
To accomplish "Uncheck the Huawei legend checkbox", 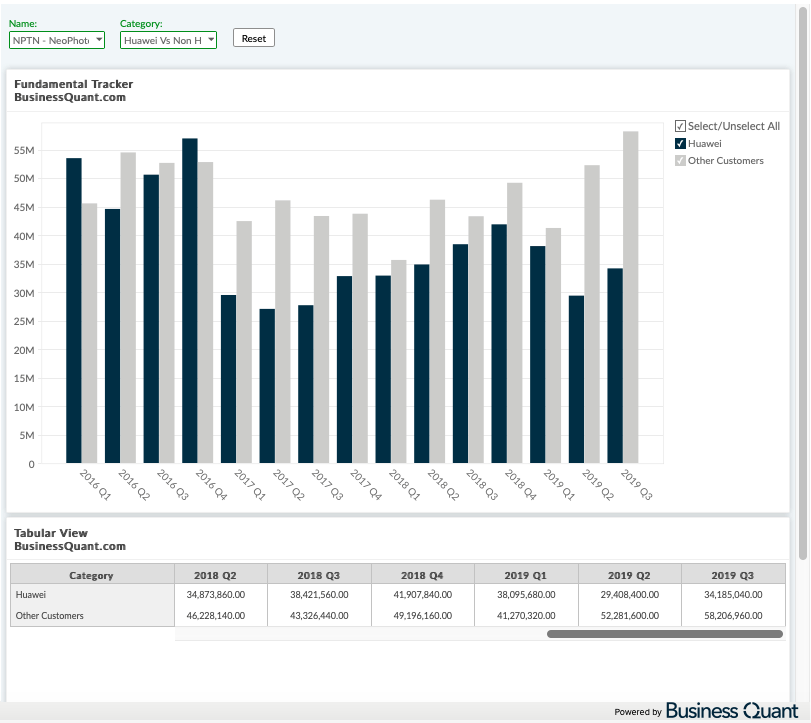I will tap(680, 144).
